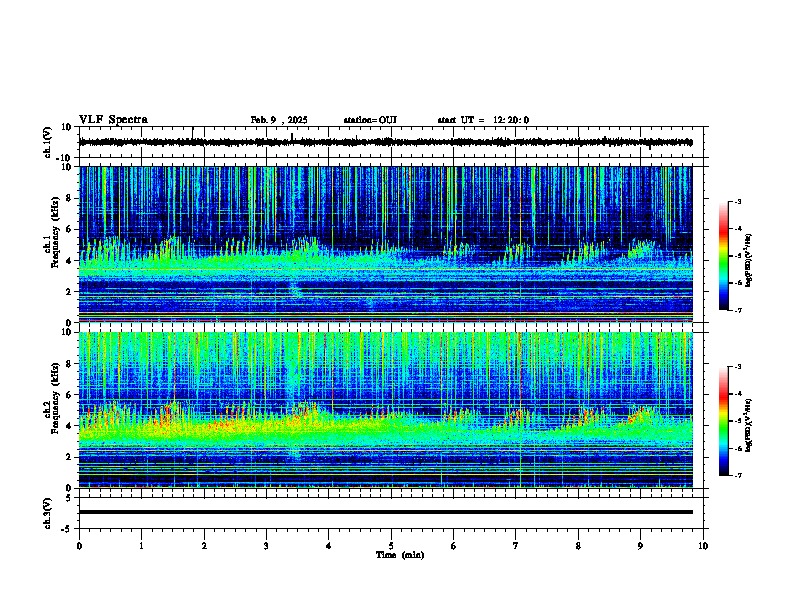Click the "-10" tick on ch.1(V) axis
The width and height of the screenshot is (792, 612).
click(x=65, y=158)
